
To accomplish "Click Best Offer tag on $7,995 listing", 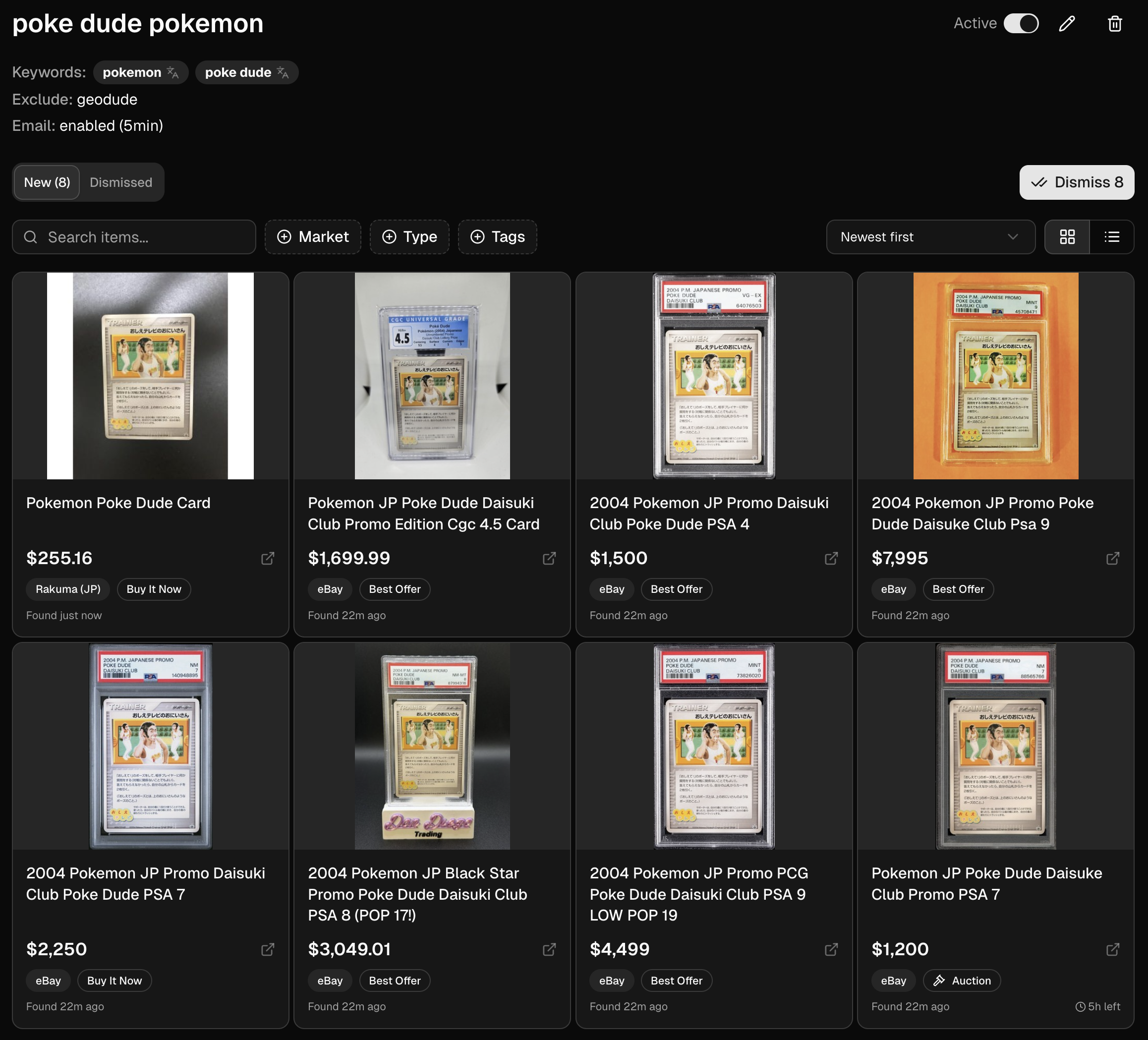I will click(x=958, y=589).
